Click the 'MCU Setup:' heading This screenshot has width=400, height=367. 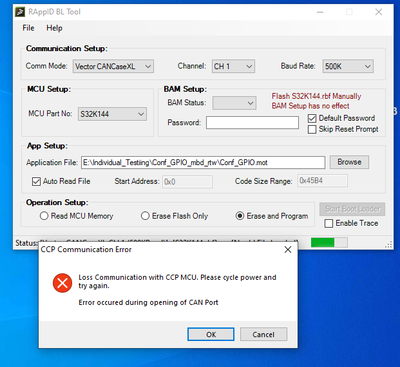(x=49, y=89)
